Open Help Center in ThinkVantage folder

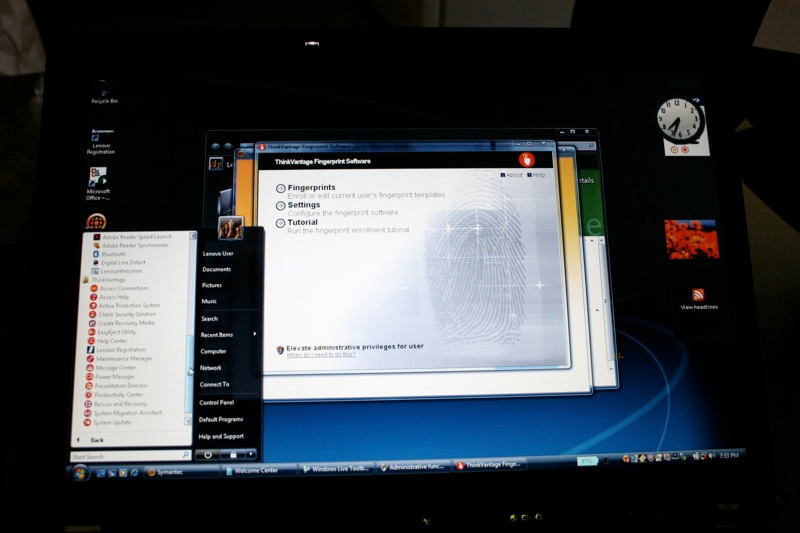(107, 341)
